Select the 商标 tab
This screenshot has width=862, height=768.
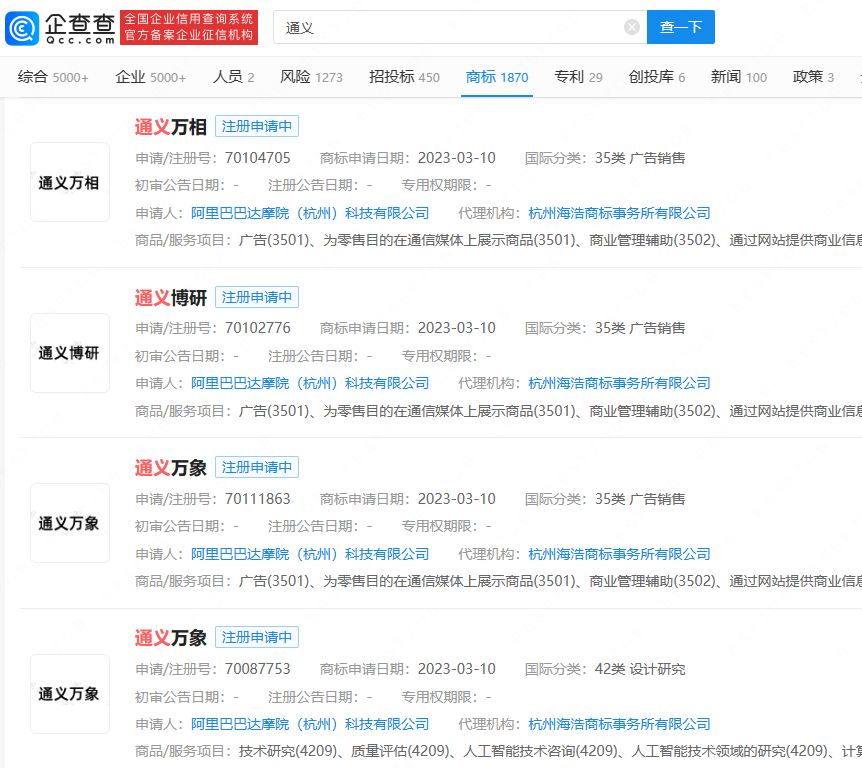point(496,77)
